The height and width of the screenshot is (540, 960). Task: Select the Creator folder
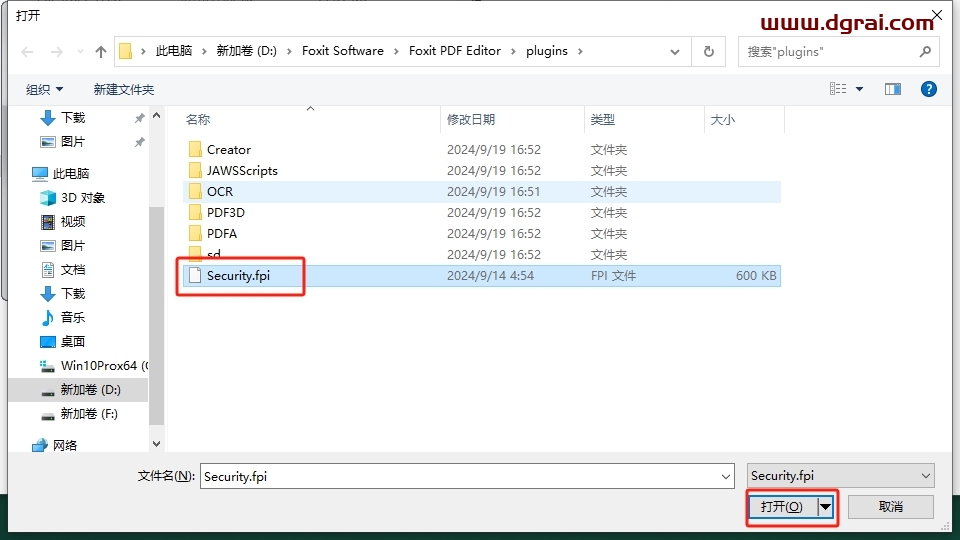(228, 149)
